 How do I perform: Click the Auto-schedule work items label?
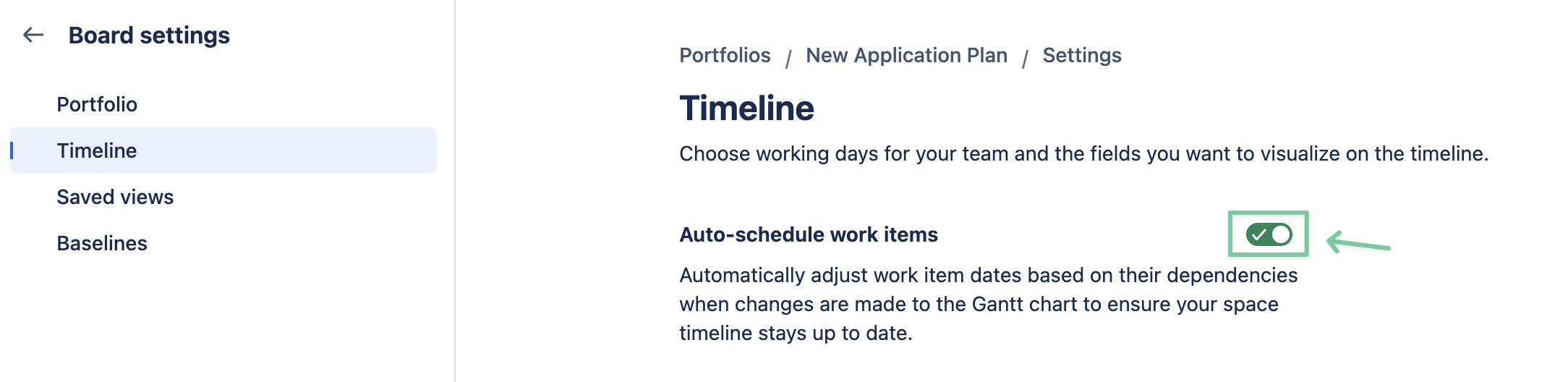[x=808, y=234]
